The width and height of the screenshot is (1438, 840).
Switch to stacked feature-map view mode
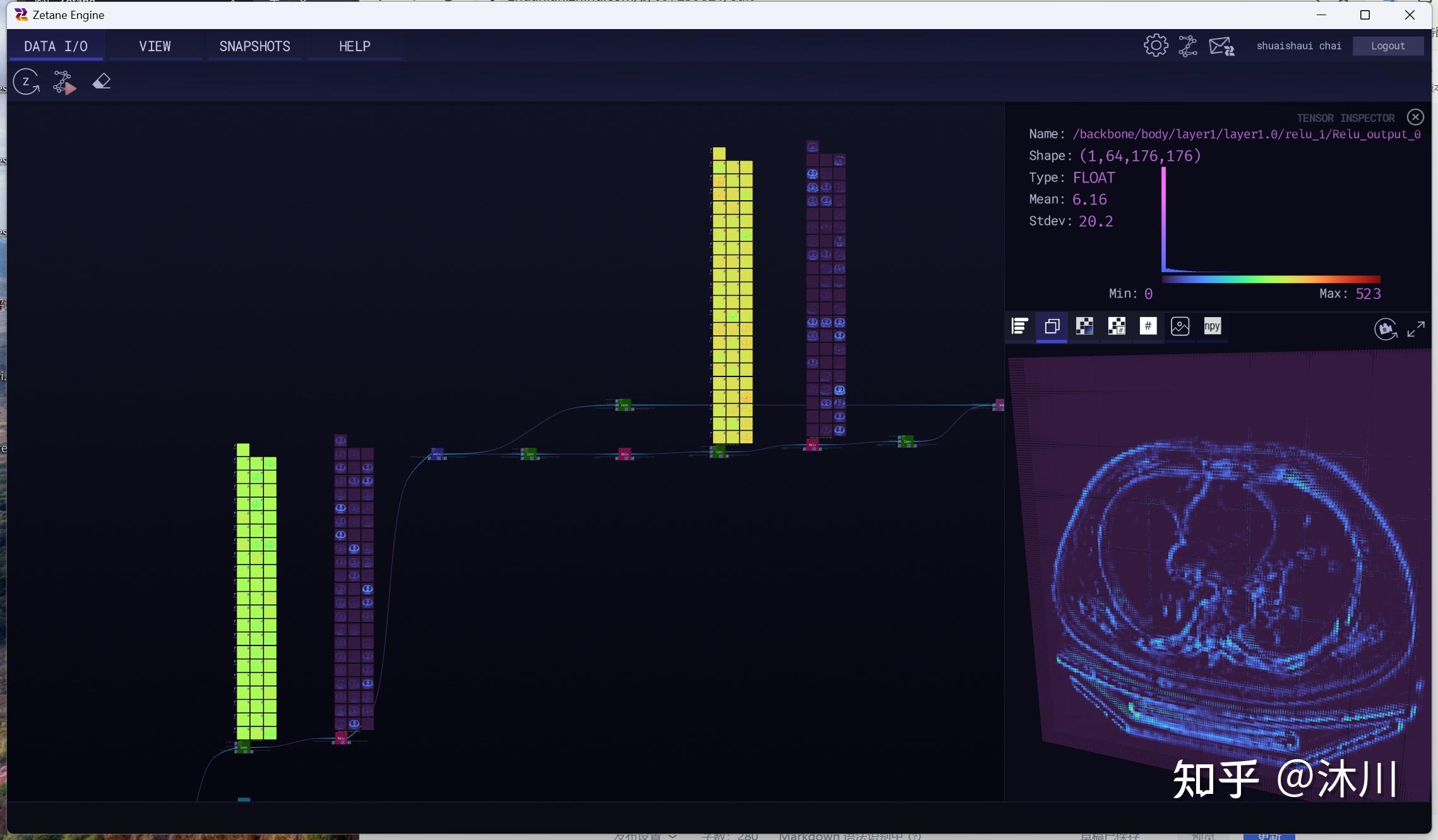click(1052, 327)
